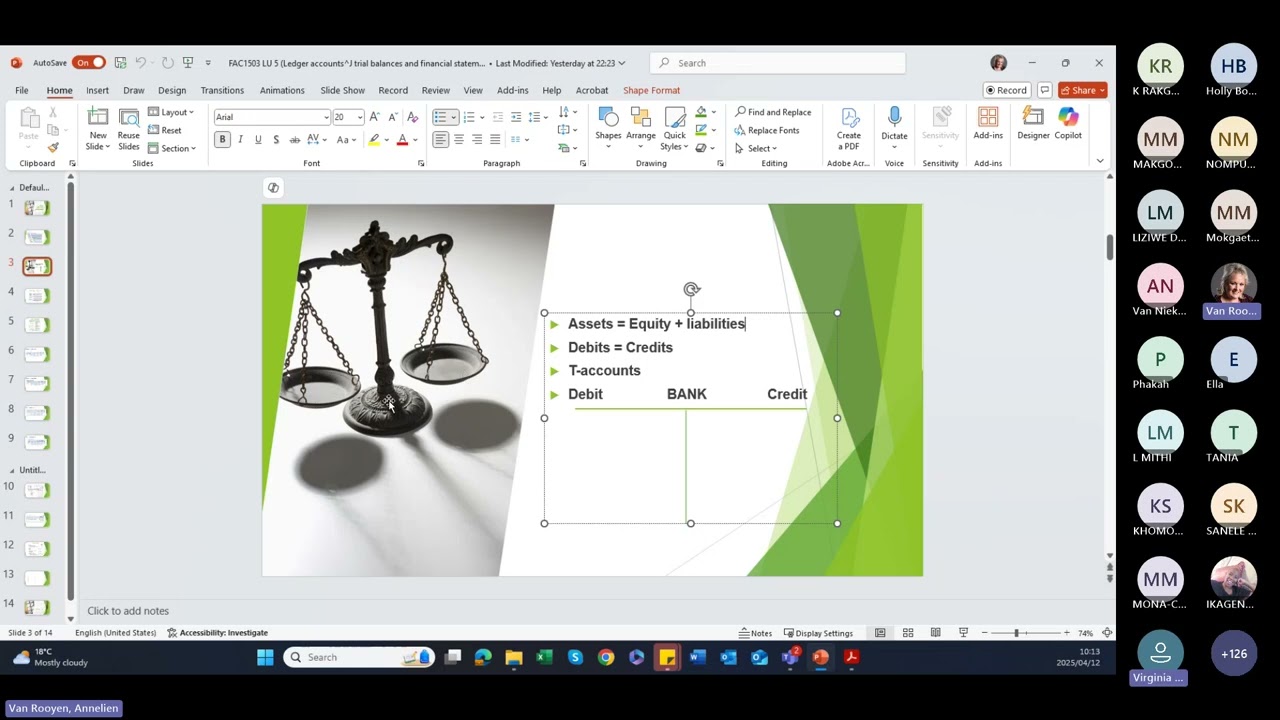Click Increase Font Size icon
Viewport: 1280px width, 720px height.
(x=374, y=117)
